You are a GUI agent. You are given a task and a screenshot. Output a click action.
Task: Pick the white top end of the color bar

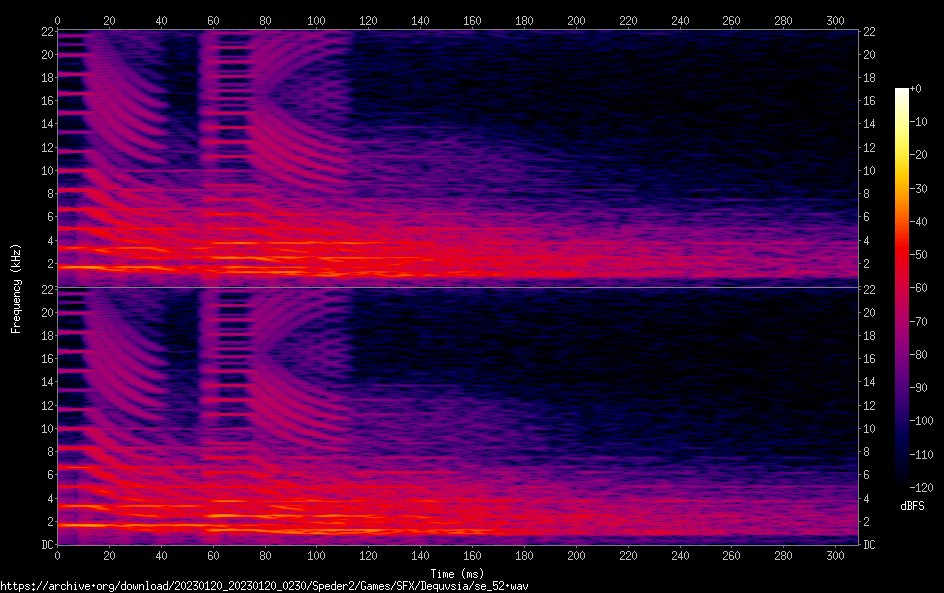902,91
